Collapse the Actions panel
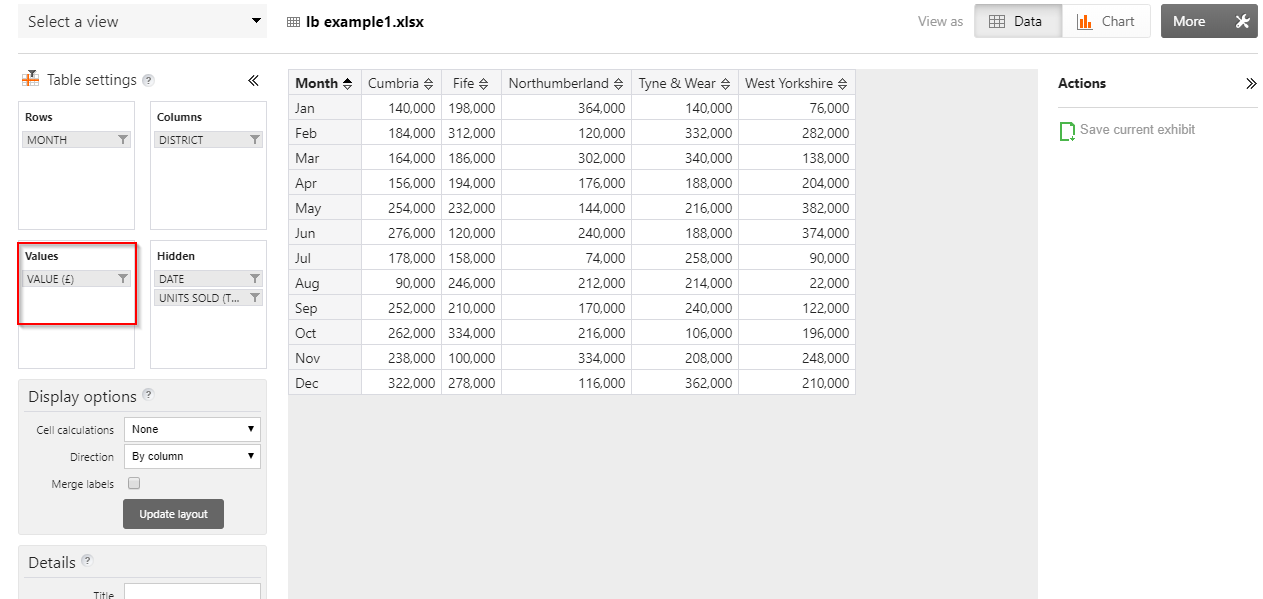Viewport: 1263px width, 599px height. tap(1250, 84)
